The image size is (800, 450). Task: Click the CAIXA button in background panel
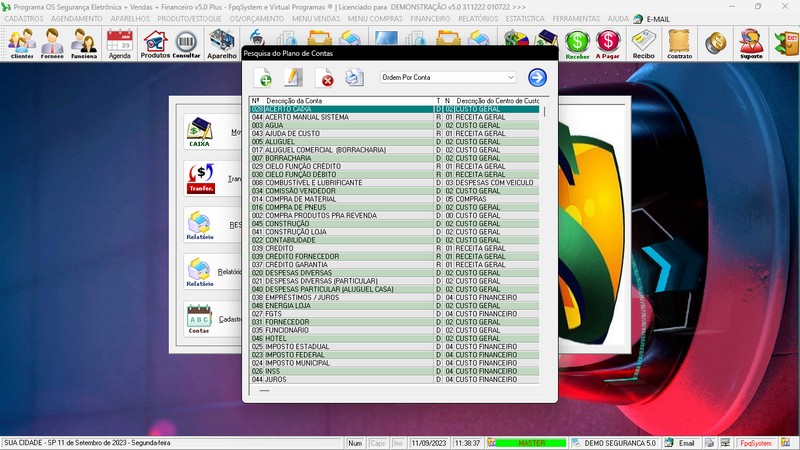pyautogui.click(x=199, y=131)
